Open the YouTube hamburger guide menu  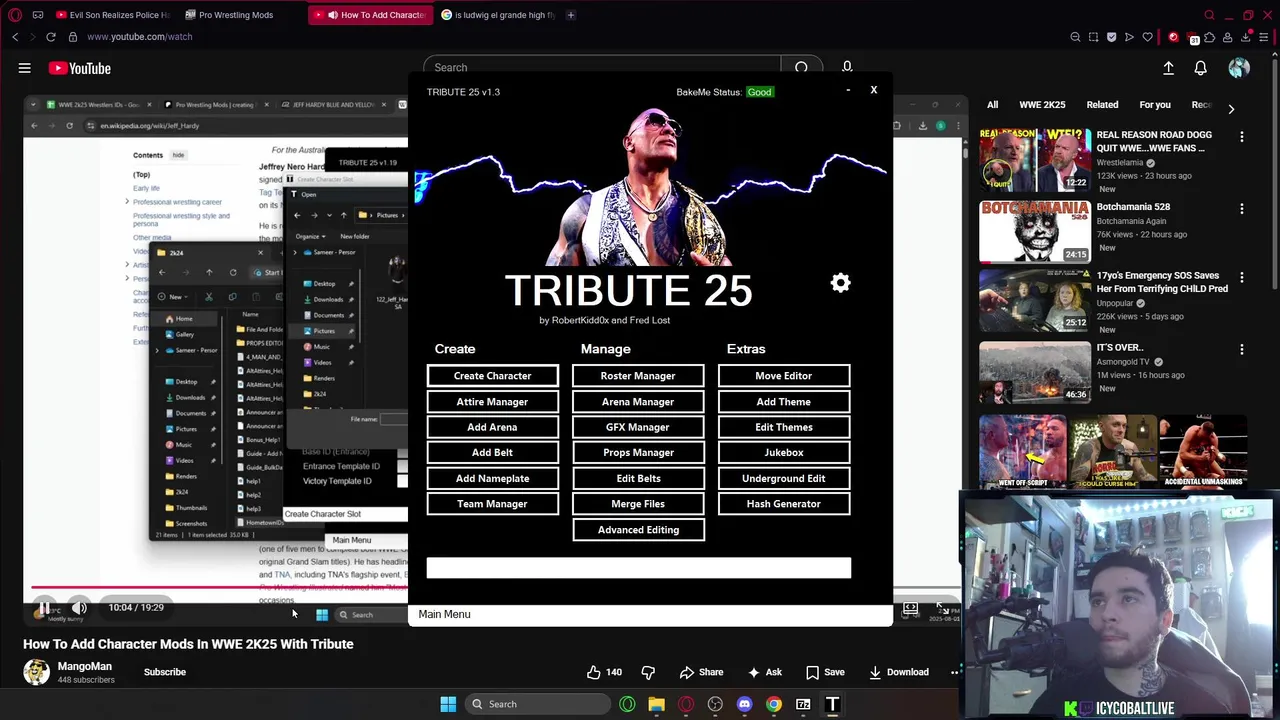click(x=24, y=68)
